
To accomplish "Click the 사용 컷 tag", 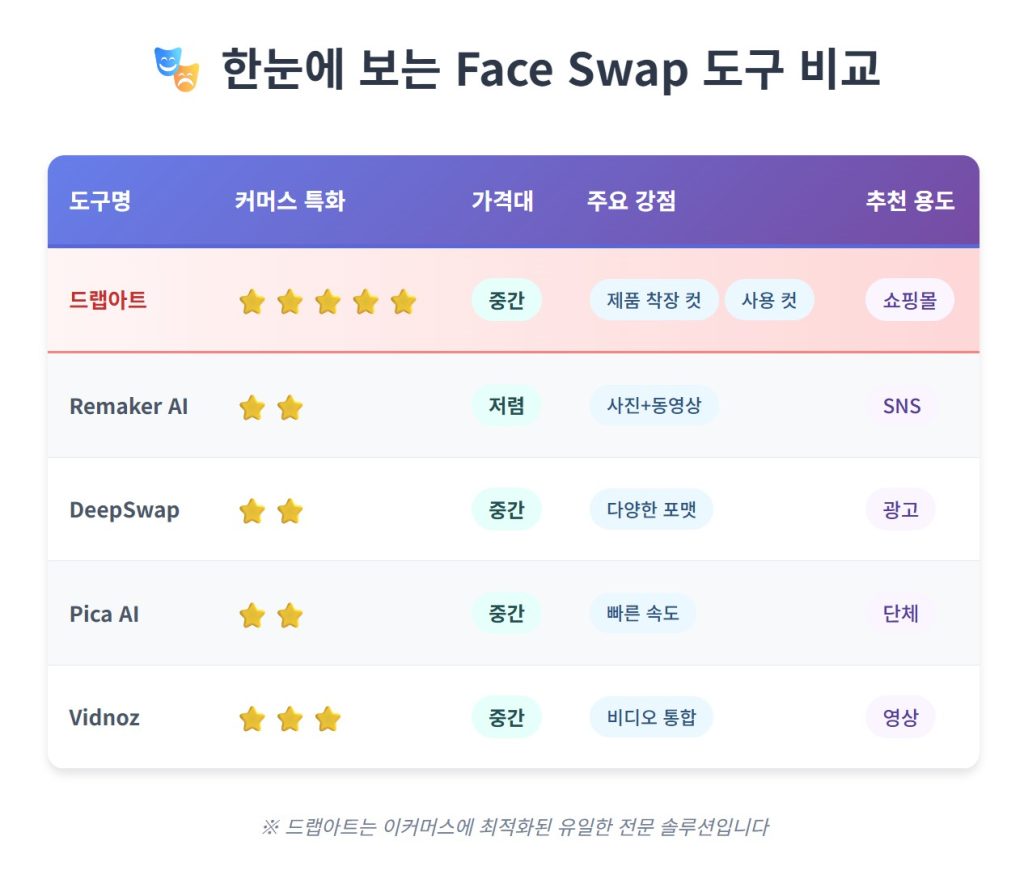I will click(769, 300).
